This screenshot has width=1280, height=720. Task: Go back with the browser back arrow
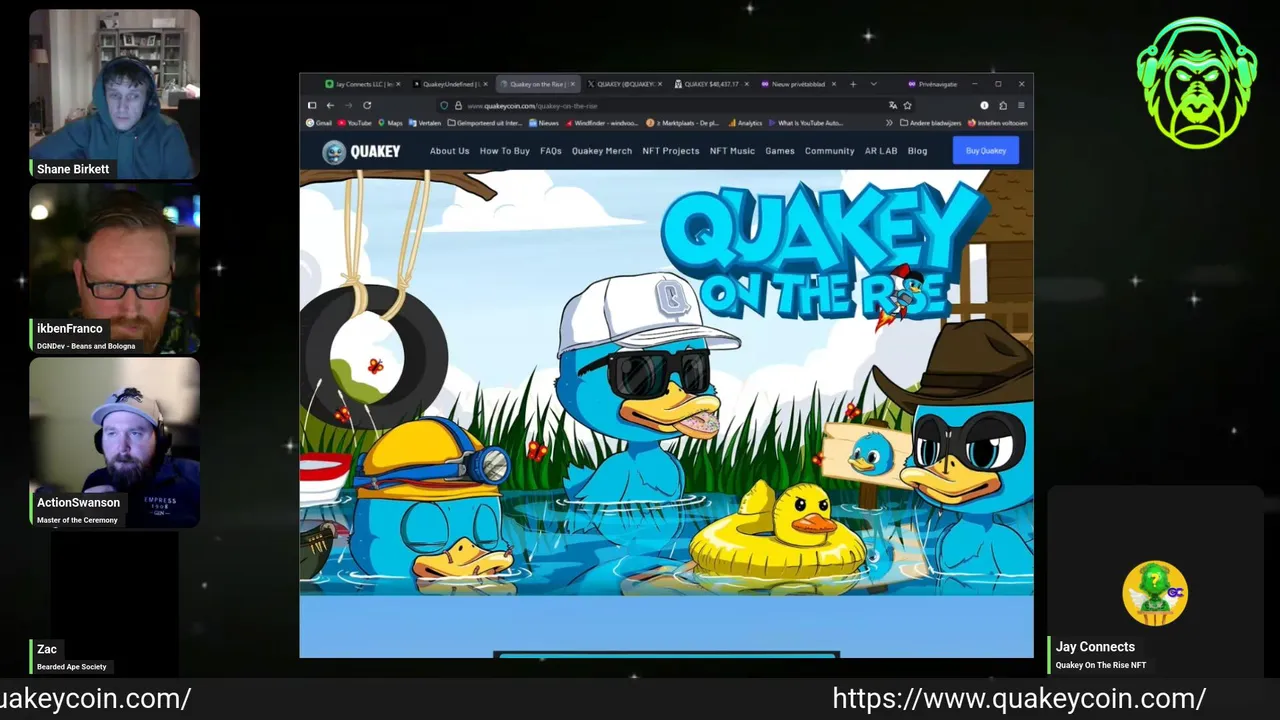pyautogui.click(x=330, y=105)
